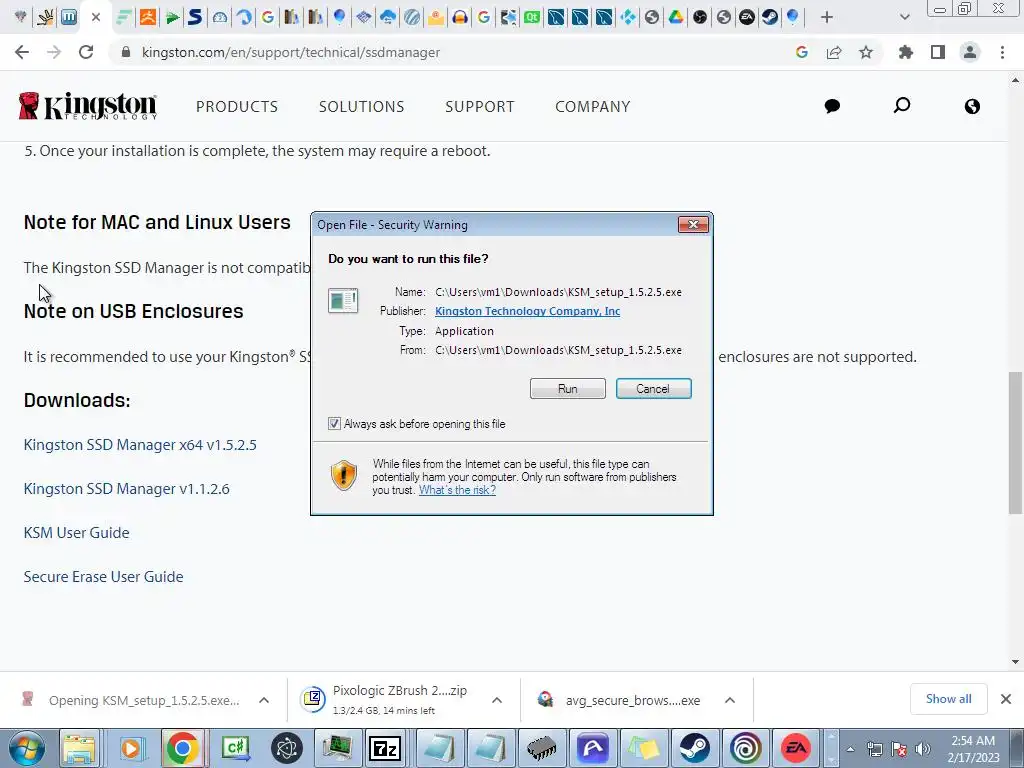Show hidden system tray icons arrow

click(850, 749)
